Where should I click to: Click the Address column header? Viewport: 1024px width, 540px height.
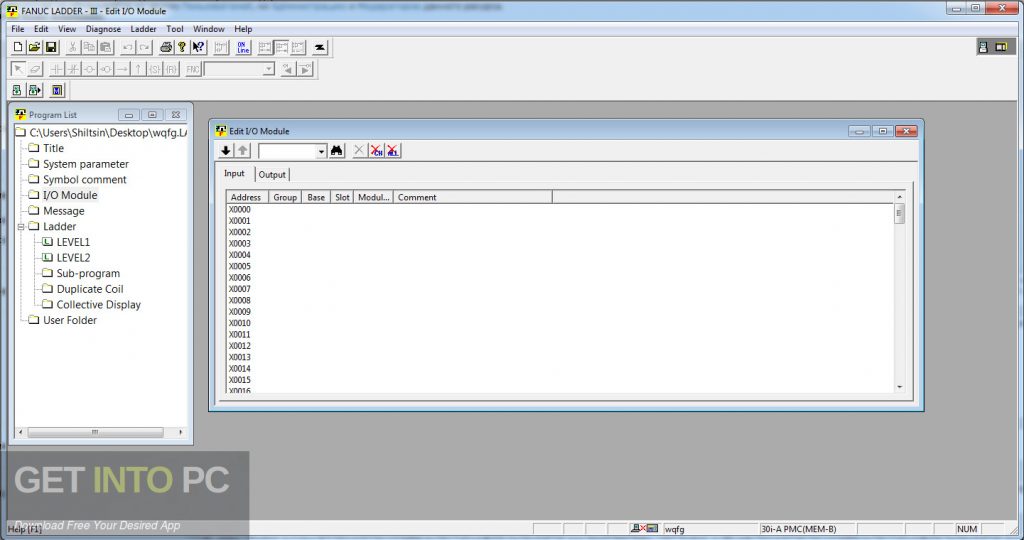(247, 197)
